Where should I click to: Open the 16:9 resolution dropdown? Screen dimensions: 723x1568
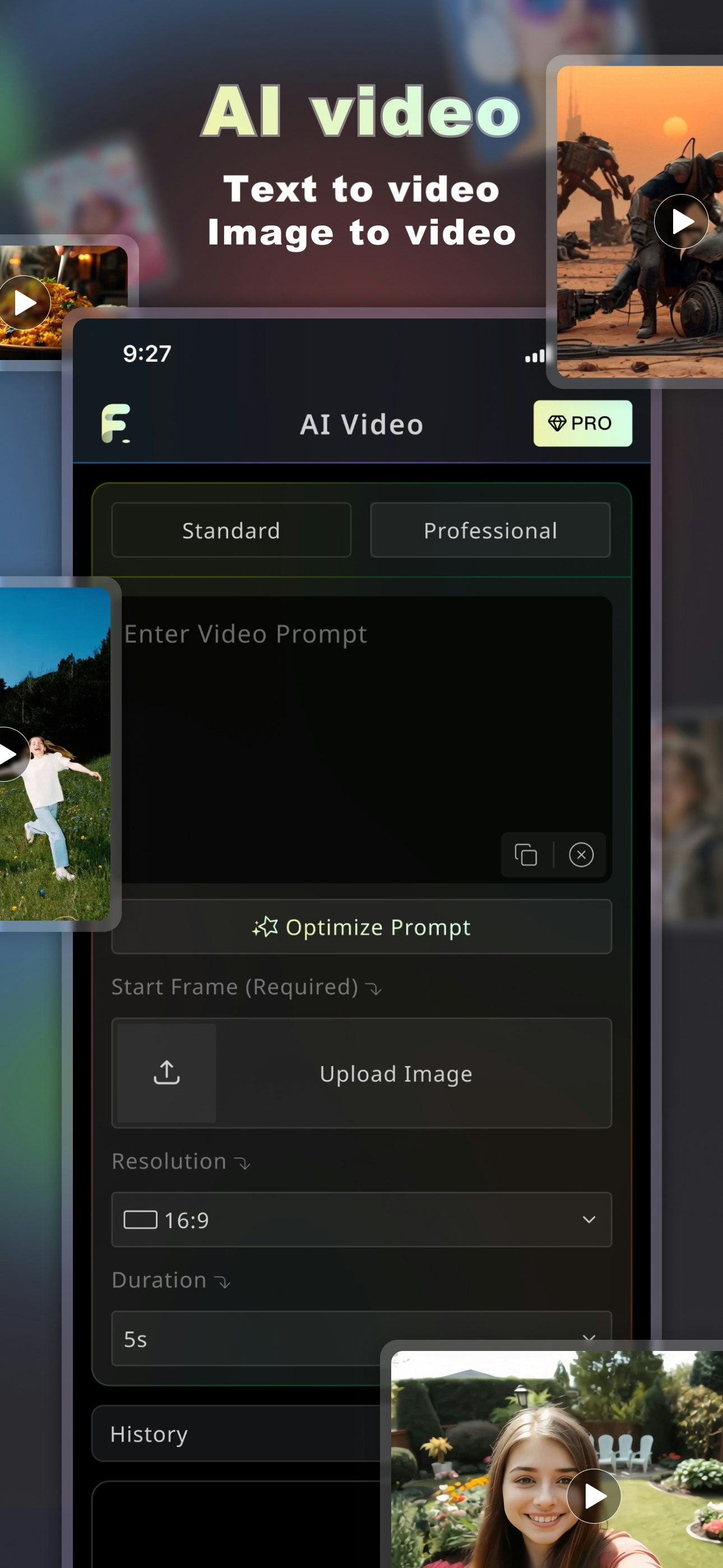click(361, 1219)
